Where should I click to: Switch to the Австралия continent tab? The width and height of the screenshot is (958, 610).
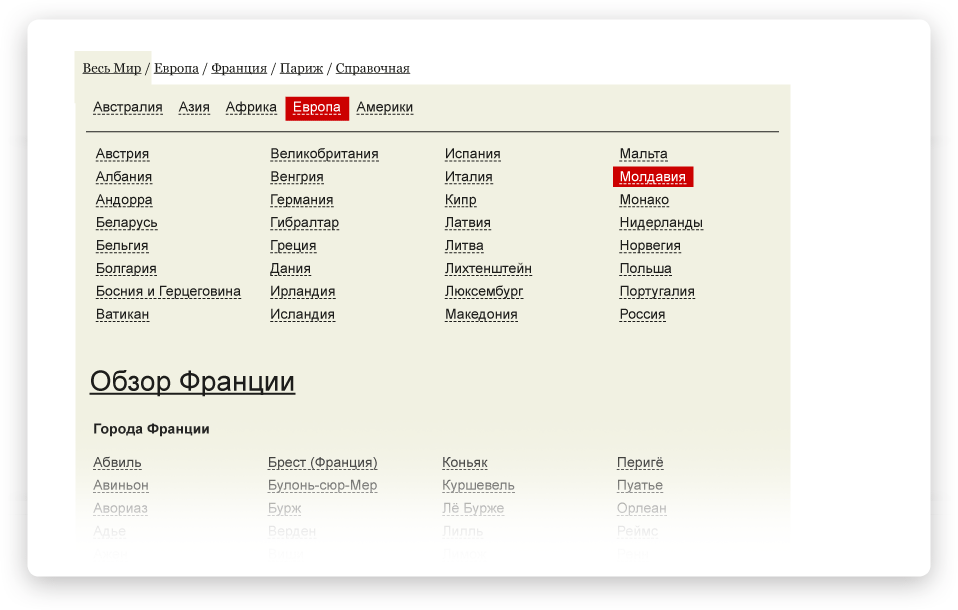127,107
